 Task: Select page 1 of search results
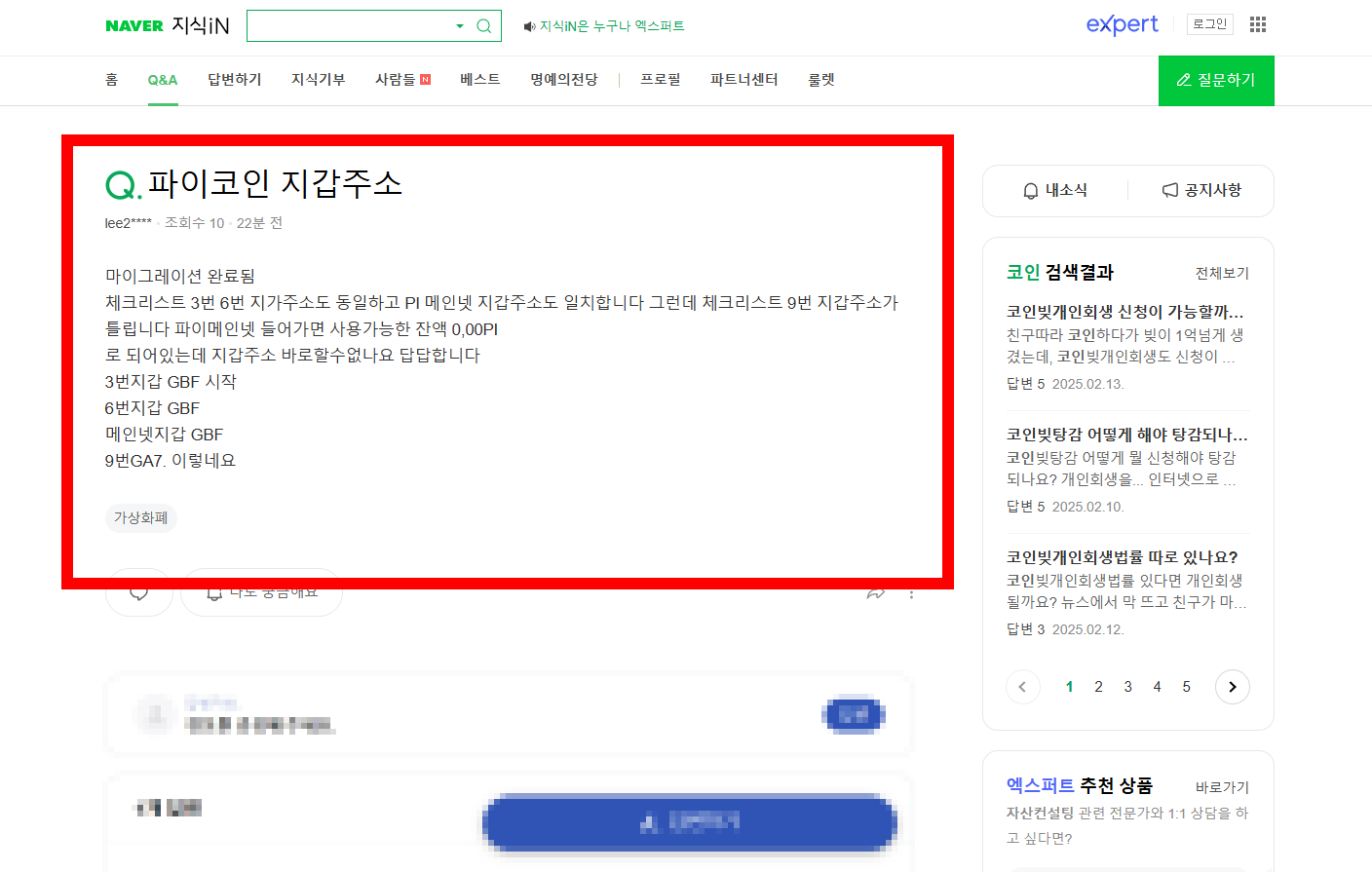coord(1069,687)
